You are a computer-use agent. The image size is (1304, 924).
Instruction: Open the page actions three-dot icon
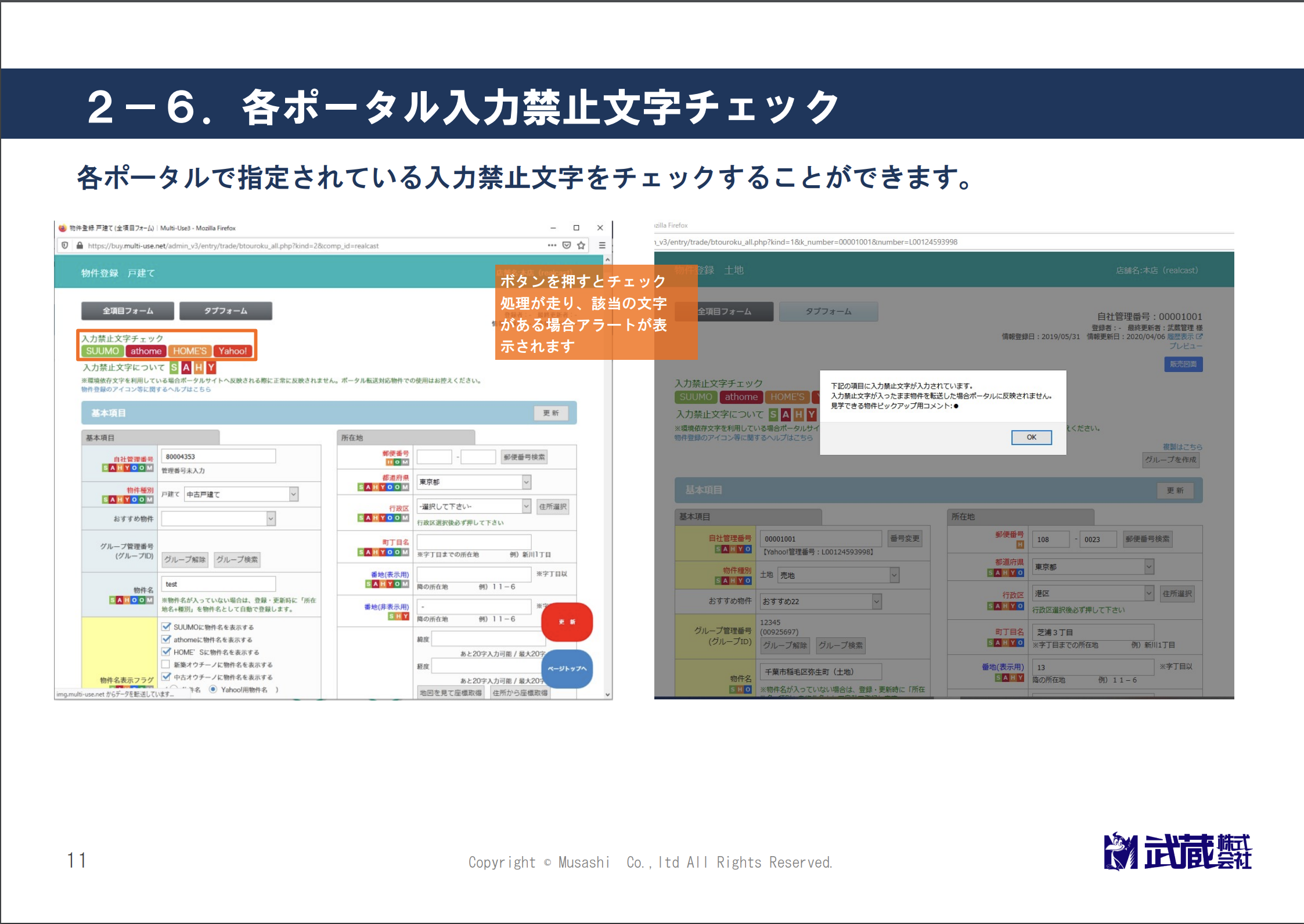[x=552, y=246]
